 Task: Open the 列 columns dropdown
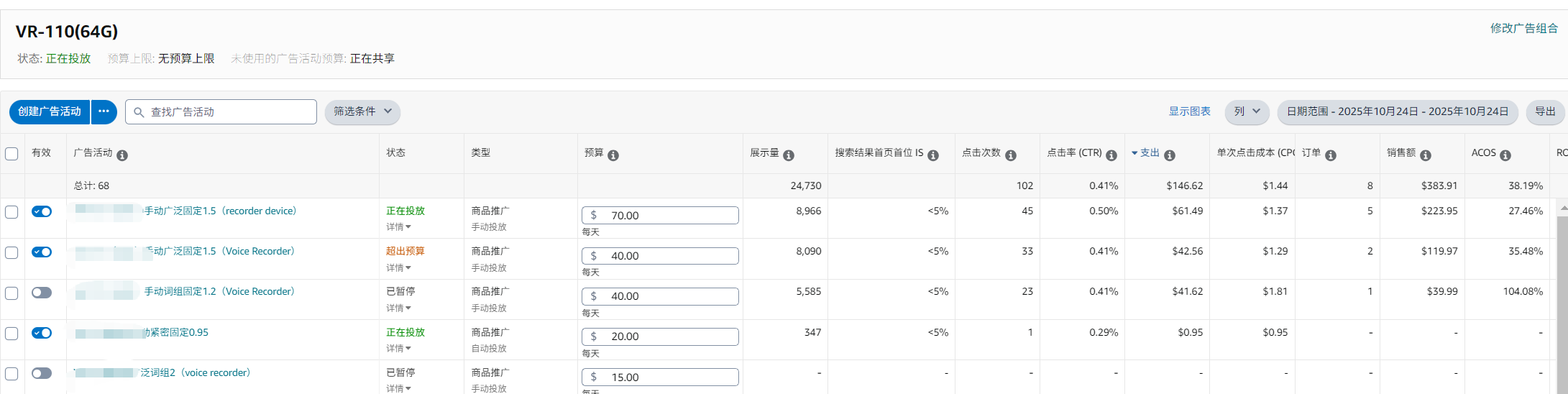[1247, 111]
